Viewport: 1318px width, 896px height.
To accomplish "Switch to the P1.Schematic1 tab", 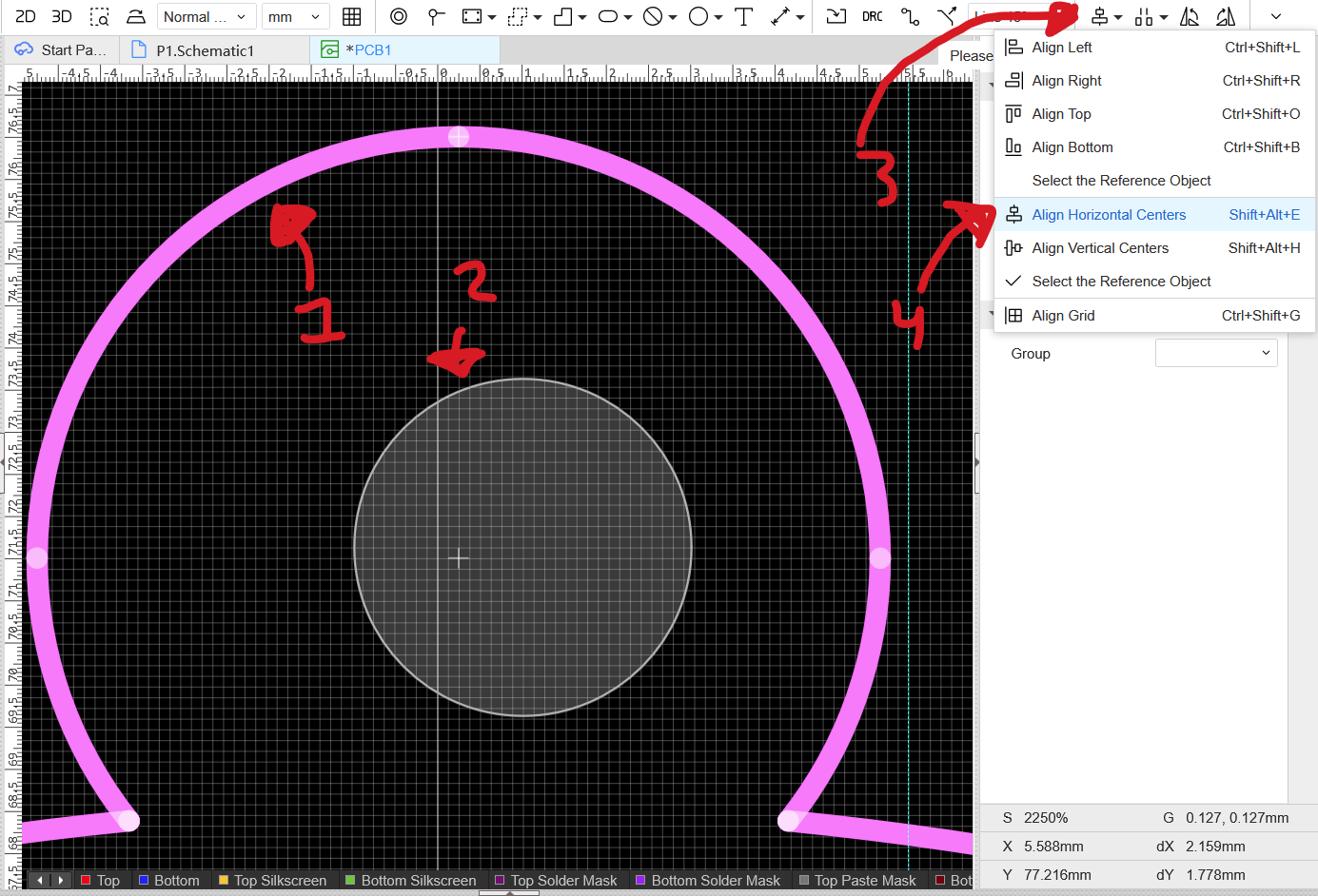I will click(x=205, y=50).
